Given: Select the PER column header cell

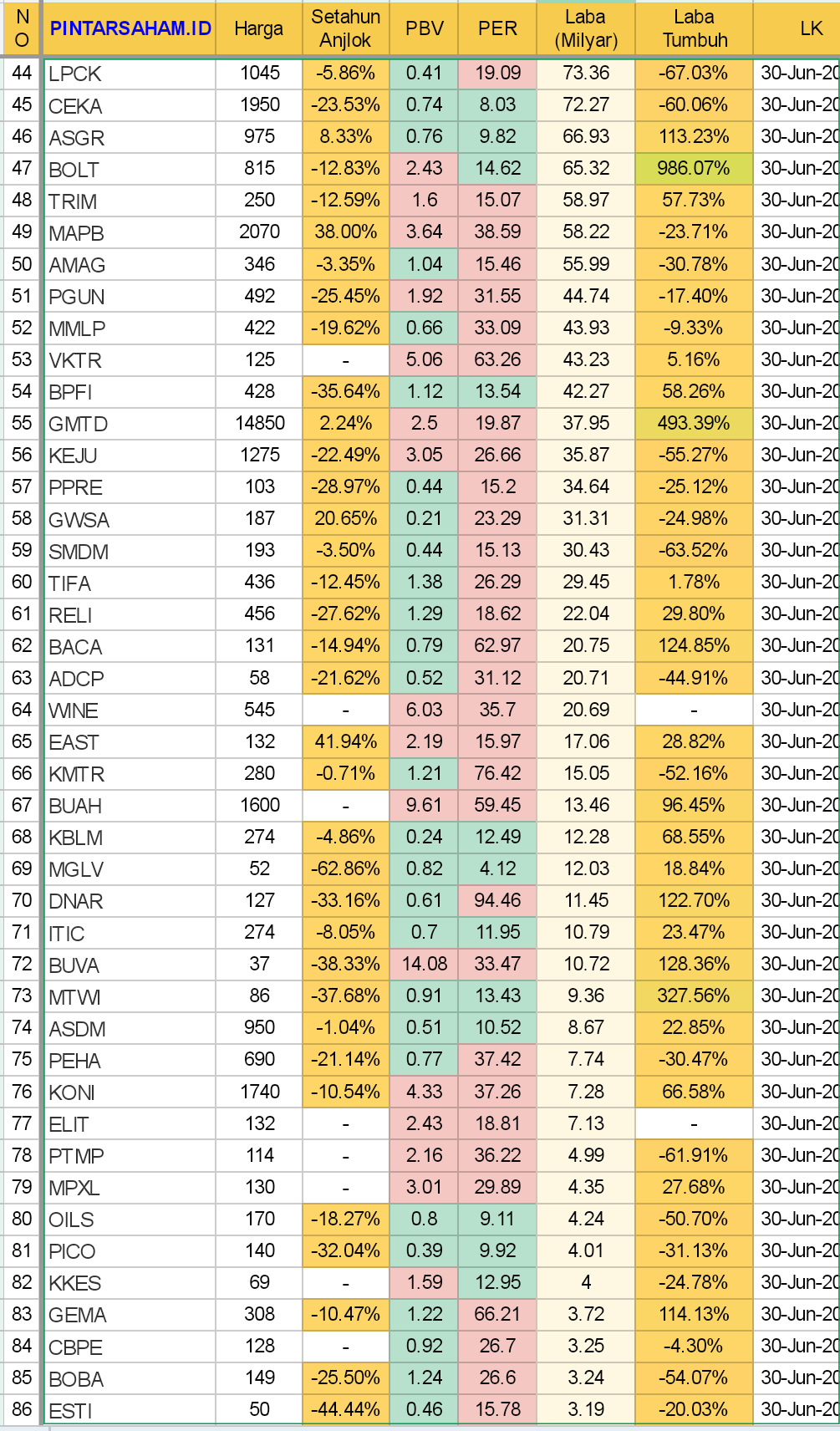Looking at the screenshot, I should pyautogui.click(x=497, y=28).
